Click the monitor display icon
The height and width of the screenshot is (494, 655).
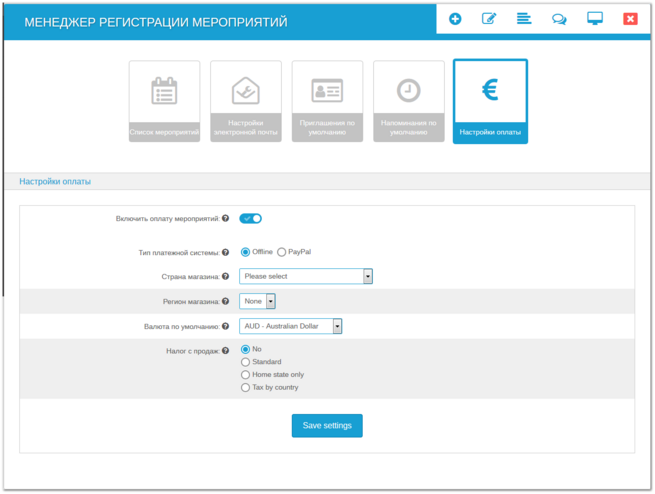point(595,19)
